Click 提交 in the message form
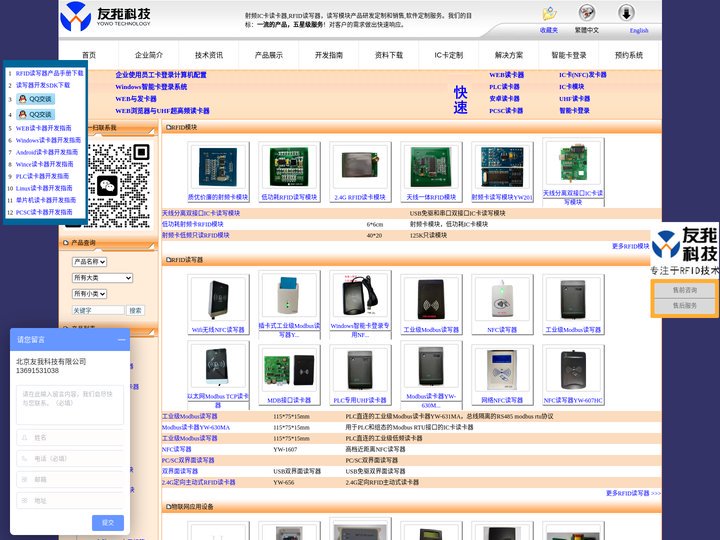 pos(108,523)
